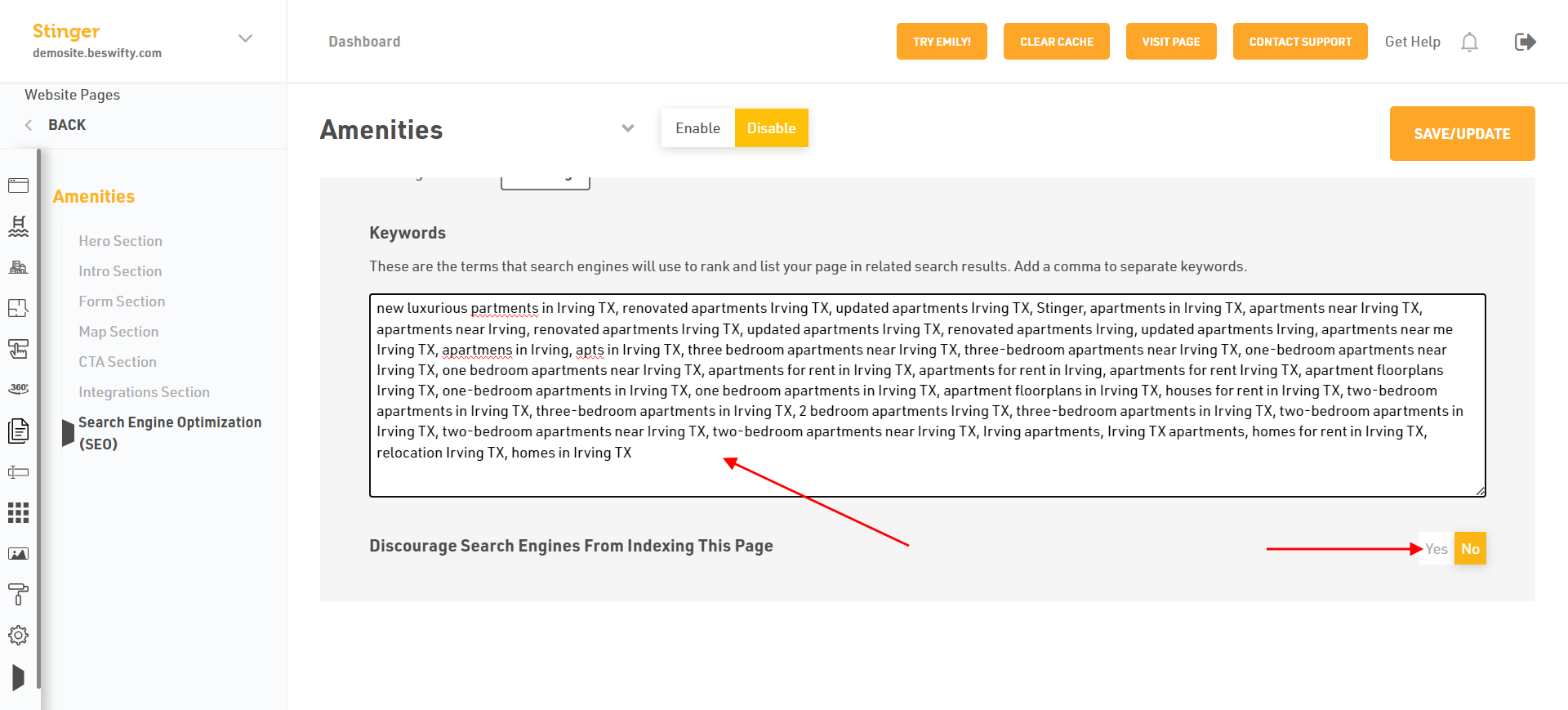Go to Hero Section in sidebar
The image size is (1568, 710).
click(x=120, y=241)
